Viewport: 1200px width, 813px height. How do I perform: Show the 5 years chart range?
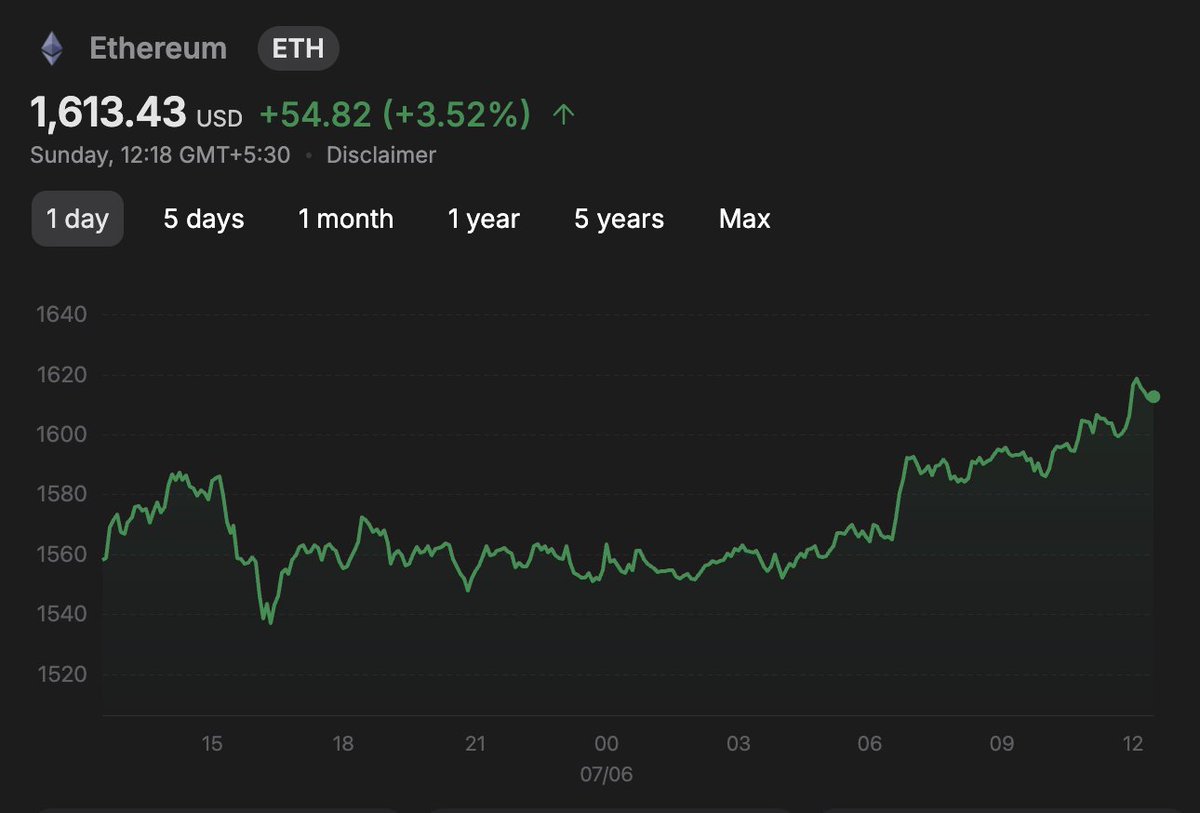click(x=619, y=219)
